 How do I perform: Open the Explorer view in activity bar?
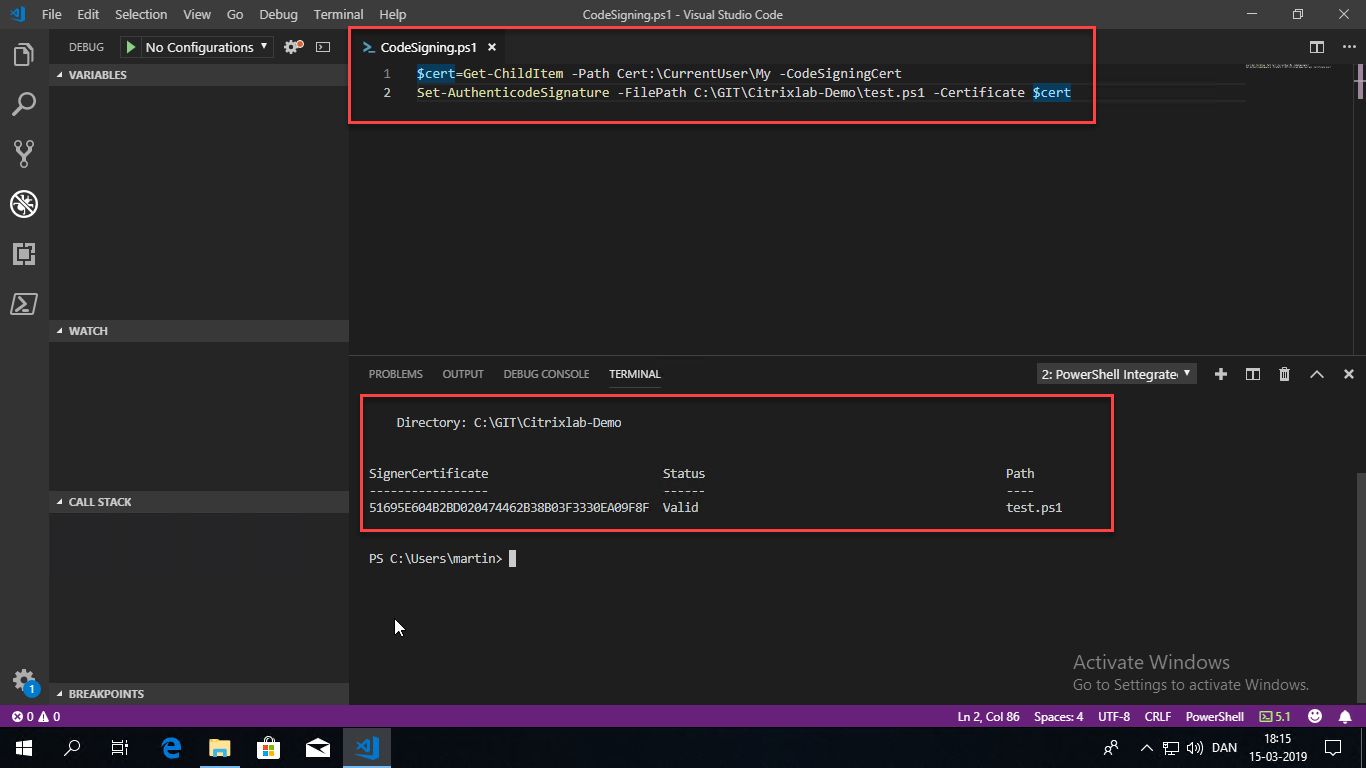(24, 54)
